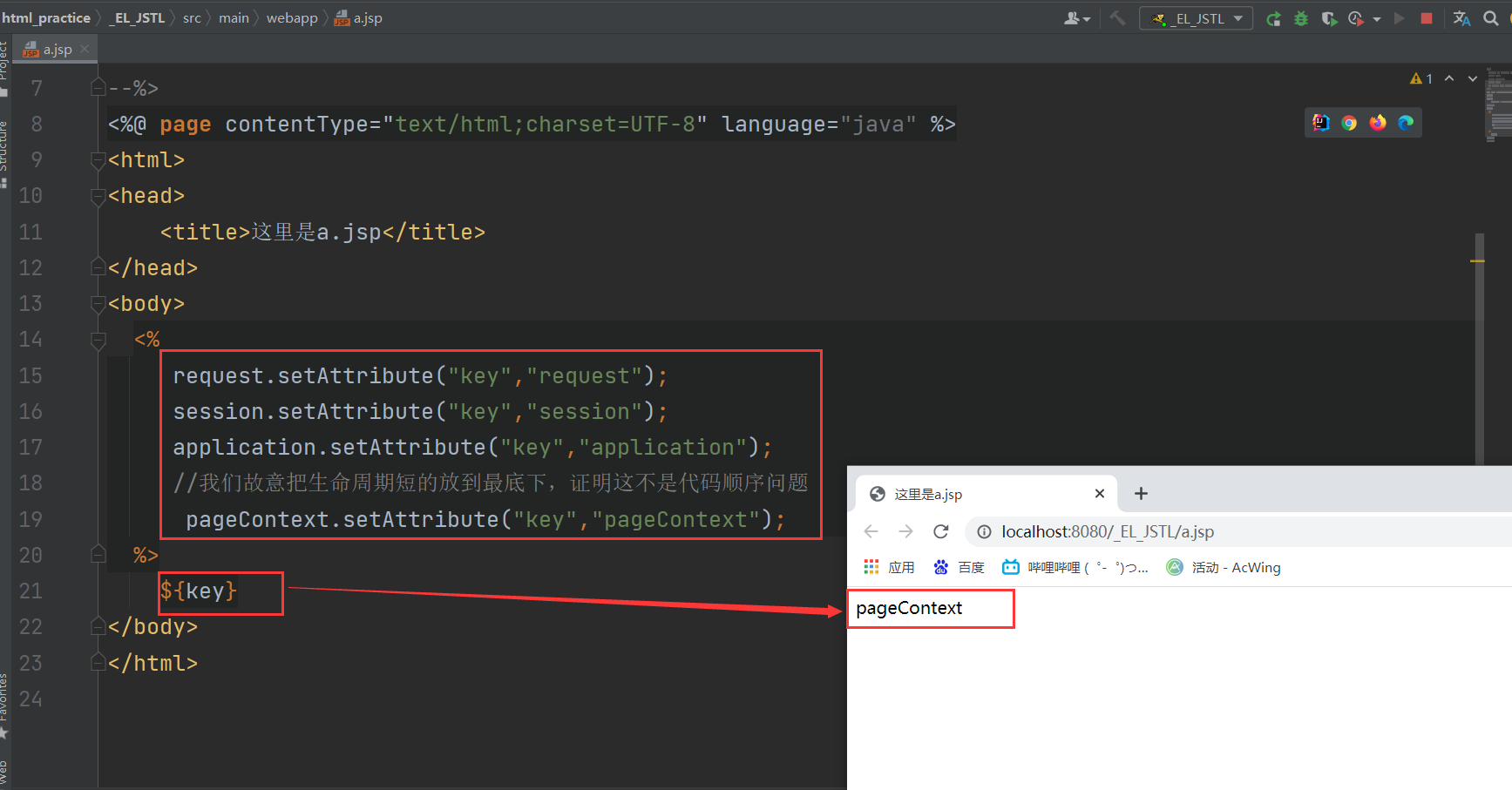Run with Coverage shield icon

point(1328,18)
